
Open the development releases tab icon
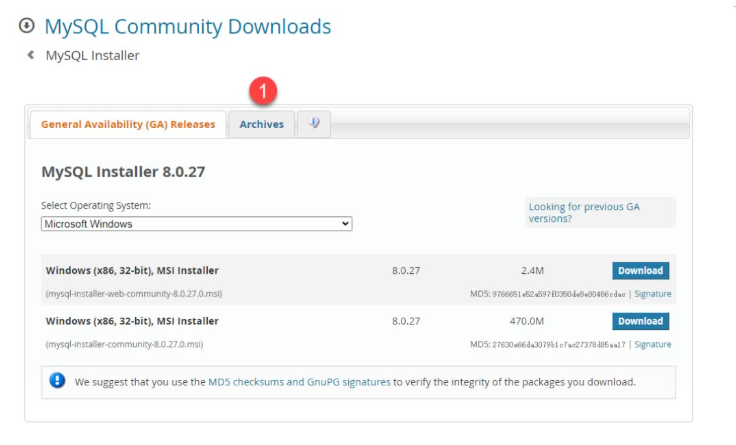click(314, 124)
